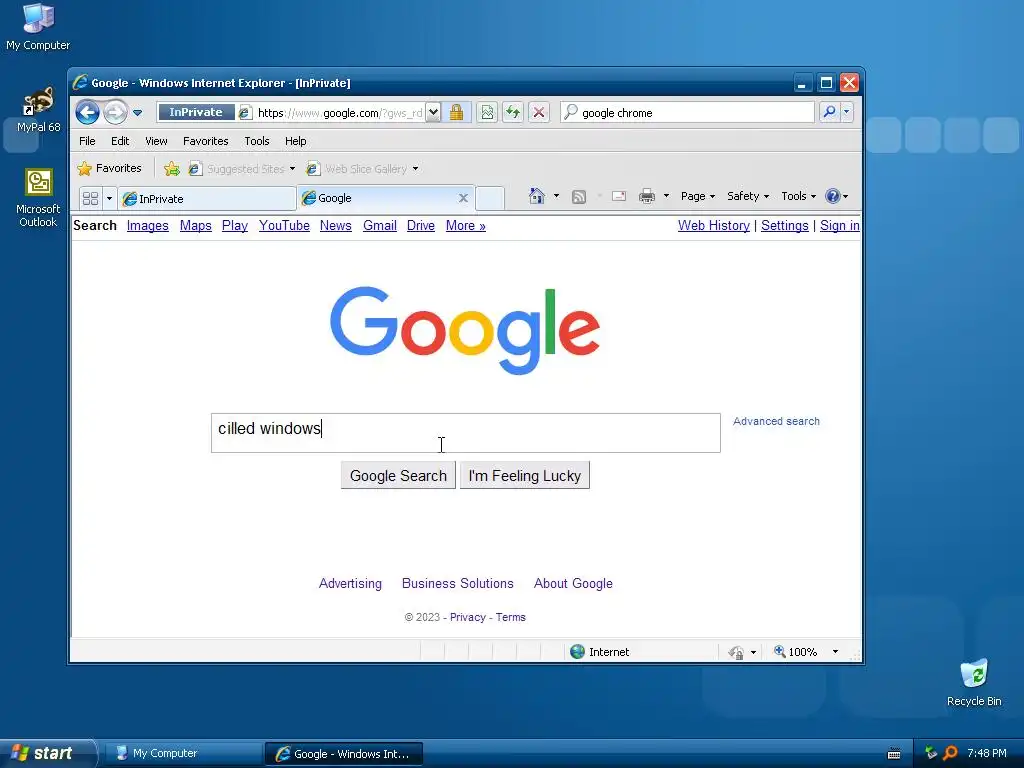Close the Google tab

(463, 198)
